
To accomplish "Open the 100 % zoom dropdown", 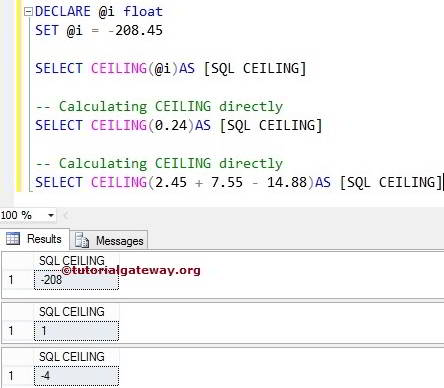I will coord(51,215).
